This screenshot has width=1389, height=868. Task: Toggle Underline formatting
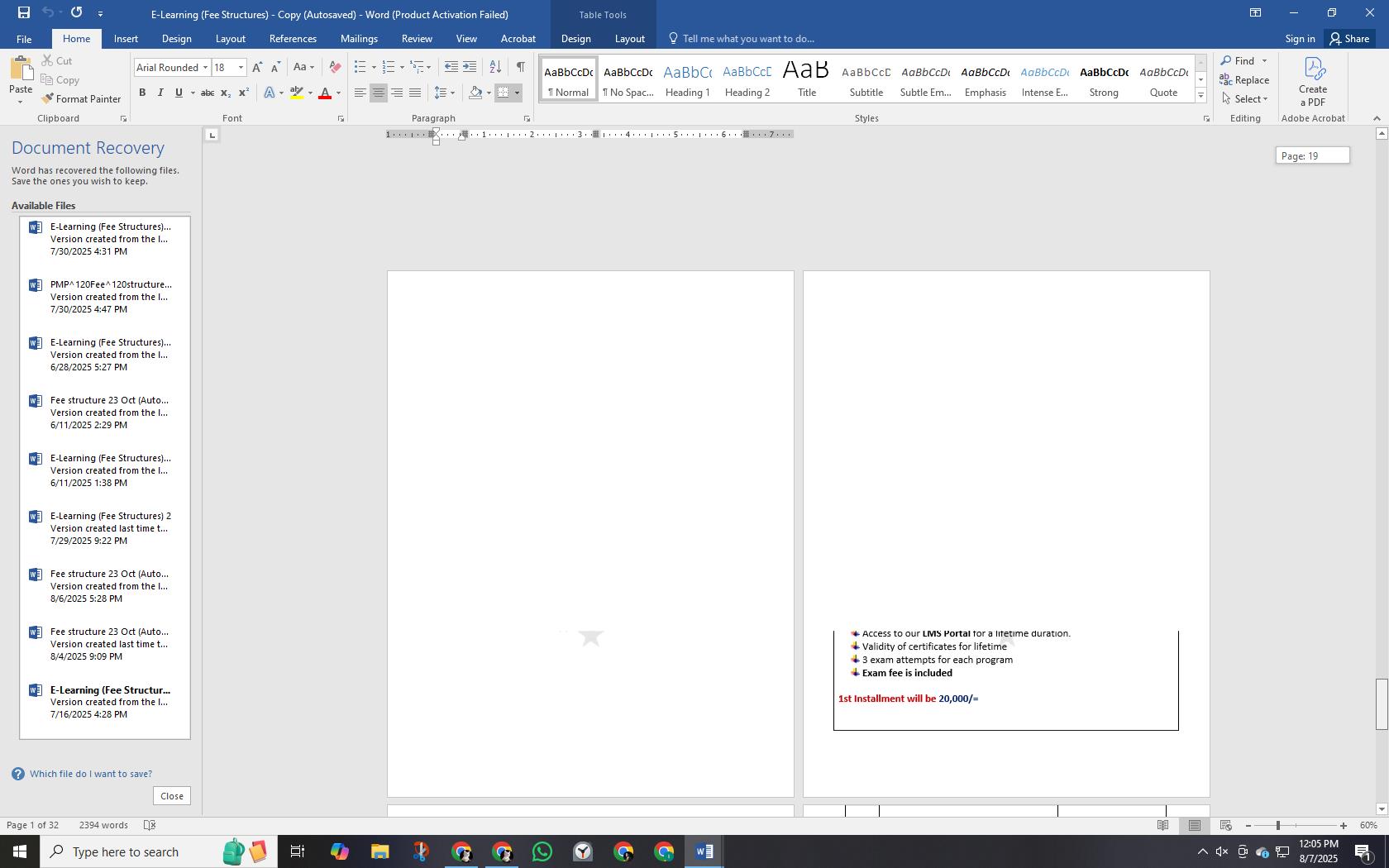coord(179,93)
